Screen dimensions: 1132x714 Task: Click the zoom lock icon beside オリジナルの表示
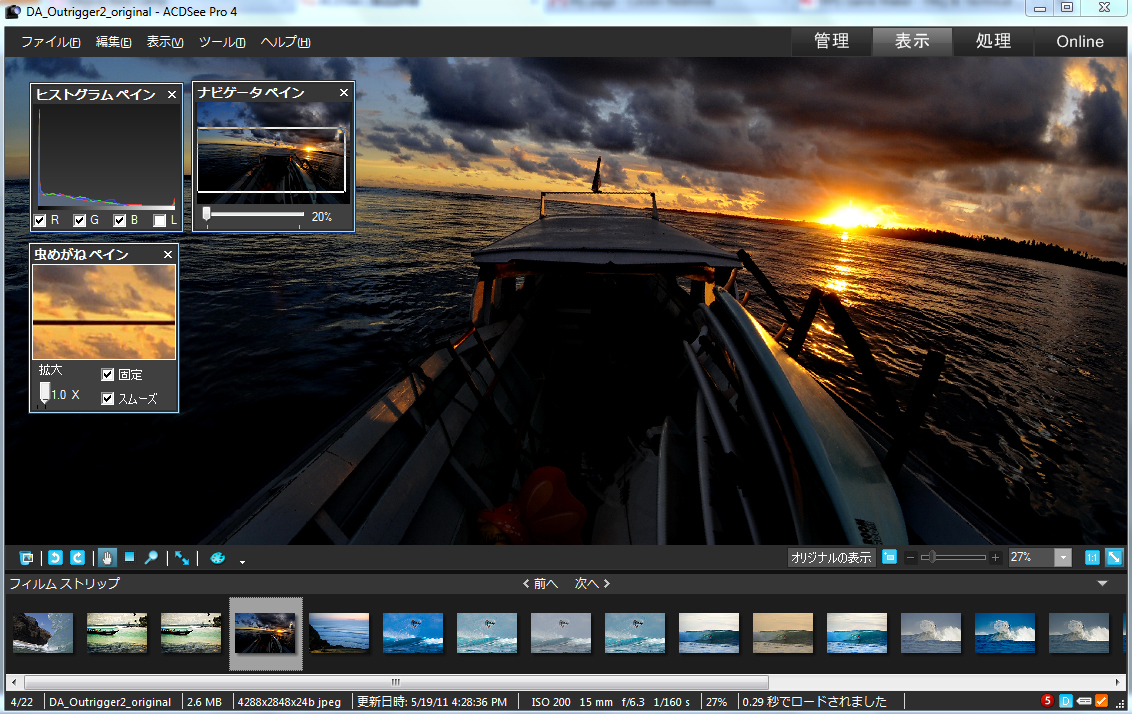(889, 557)
